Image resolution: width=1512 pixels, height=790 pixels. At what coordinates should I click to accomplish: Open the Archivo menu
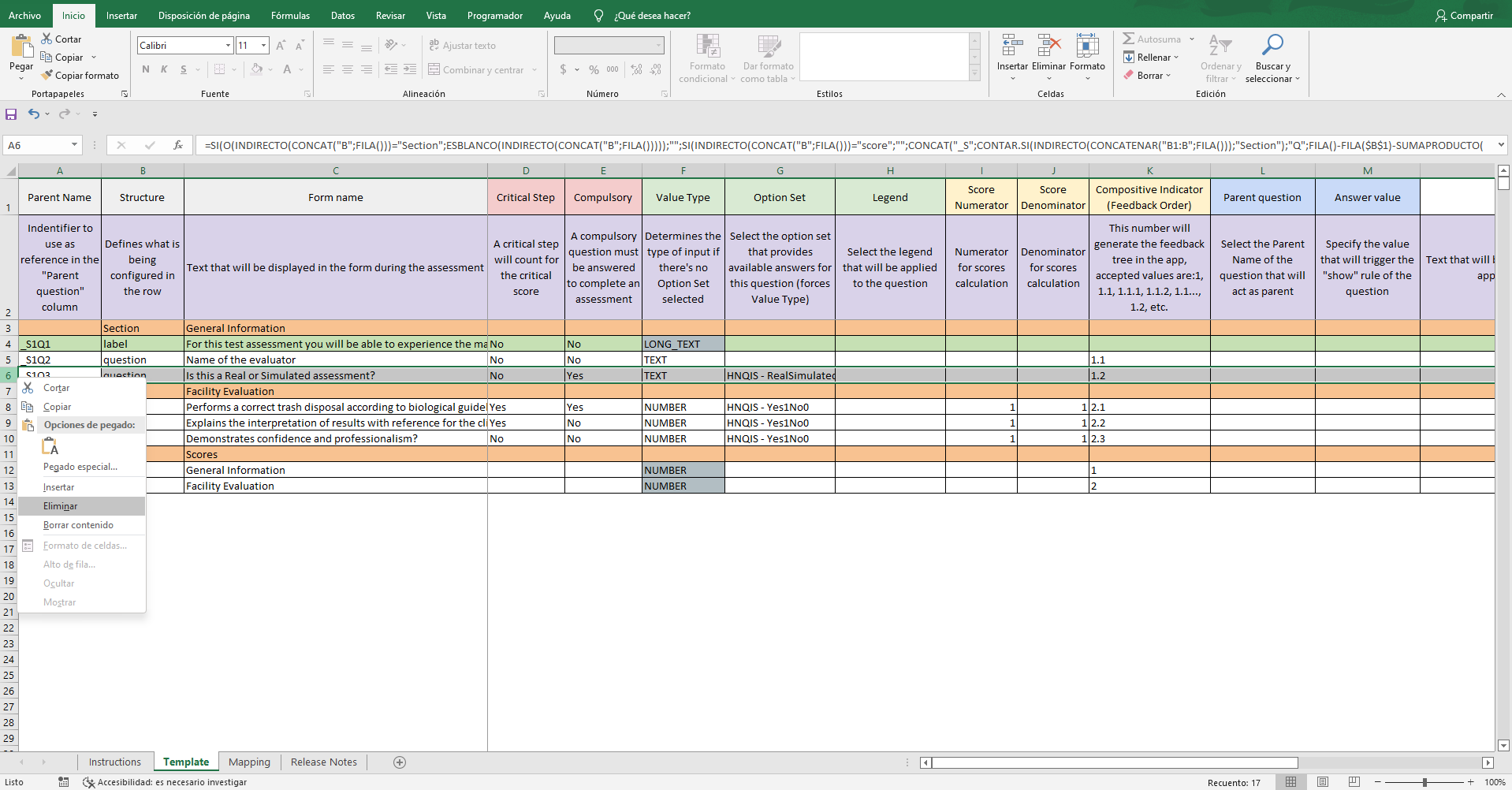[x=24, y=15]
